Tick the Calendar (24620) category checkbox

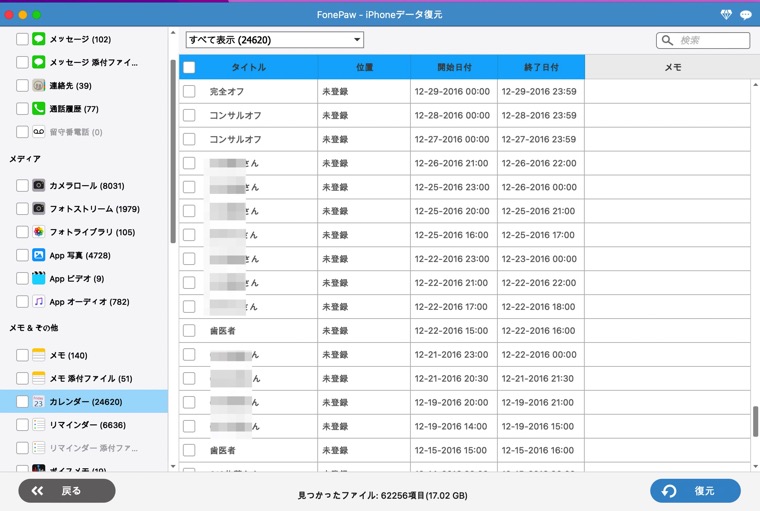click(x=22, y=401)
